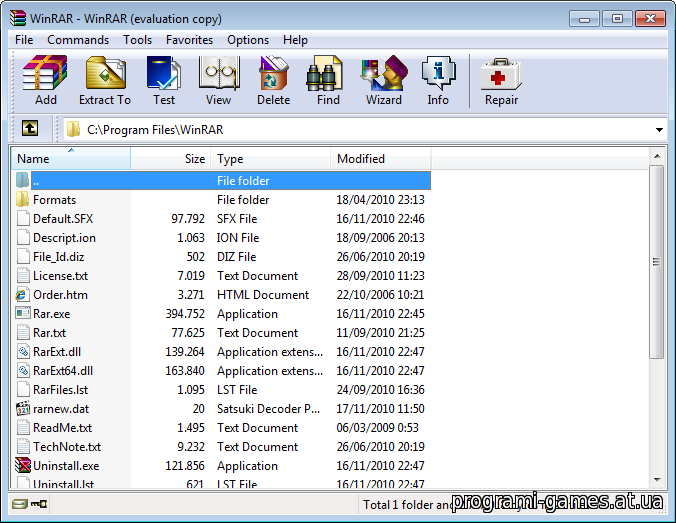
Task: Select the File_Id.diz file name
Action: 59,257
